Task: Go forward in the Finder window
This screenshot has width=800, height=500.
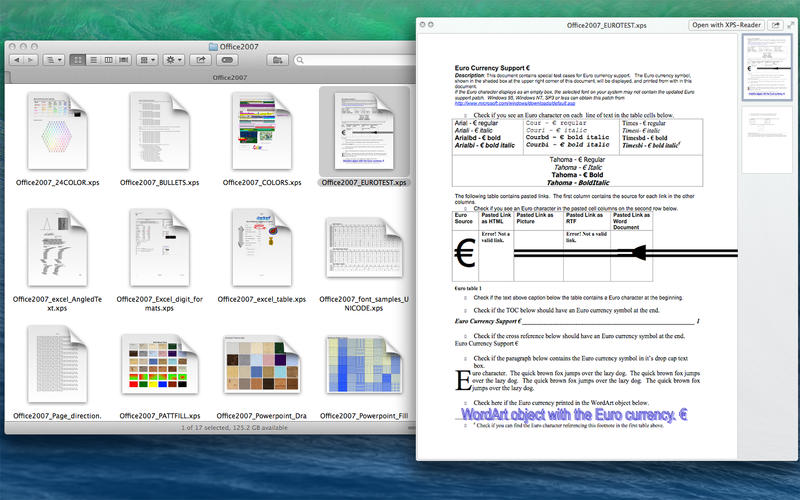Action: pos(30,60)
